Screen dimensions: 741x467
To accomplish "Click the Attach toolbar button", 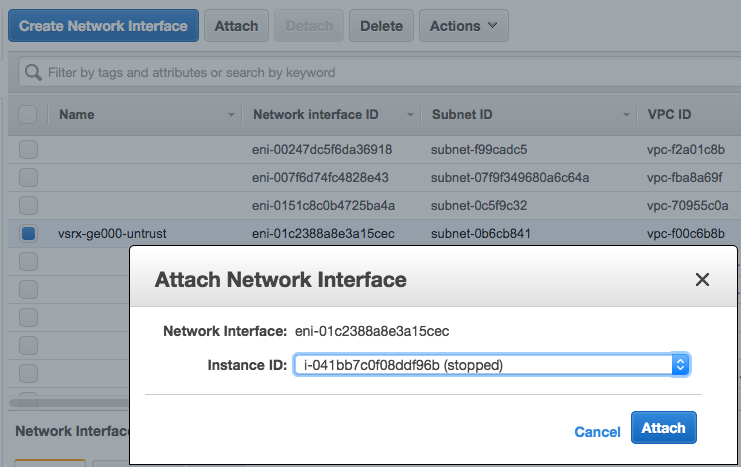I will click(x=236, y=26).
